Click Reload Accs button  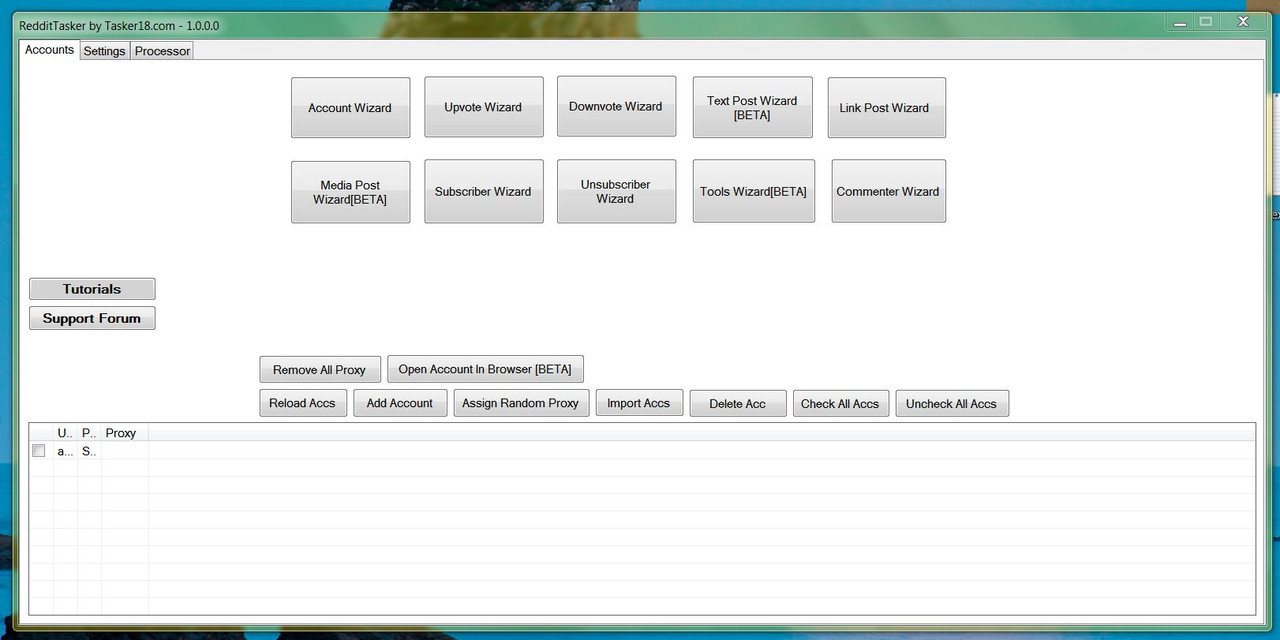pyautogui.click(x=302, y=403)
